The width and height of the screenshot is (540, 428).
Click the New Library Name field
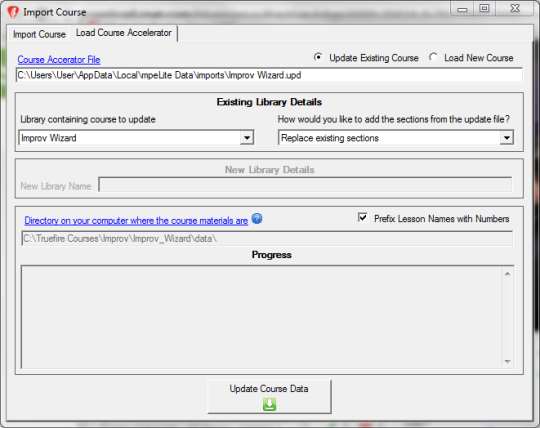click(305, 185)
